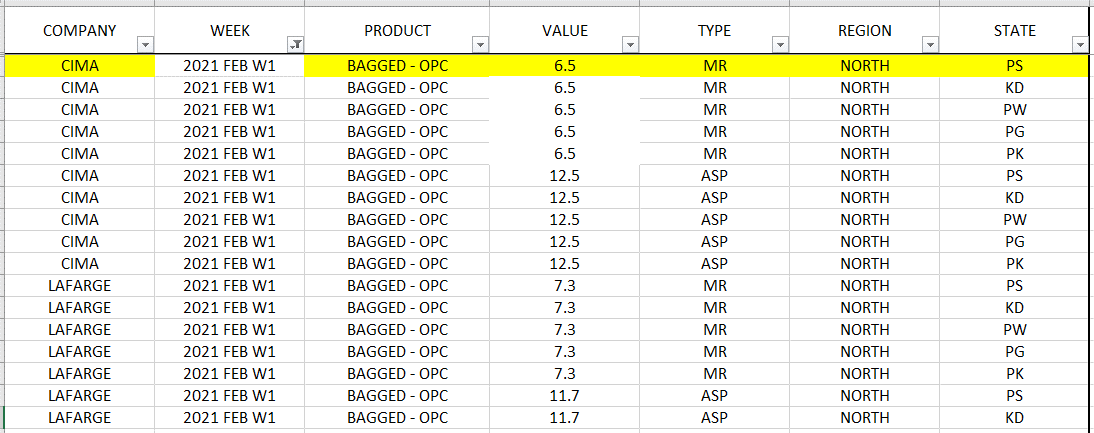Select ASP type in LAFARGE PS row
Screen dimensions: 1094x433
point(714,395)
